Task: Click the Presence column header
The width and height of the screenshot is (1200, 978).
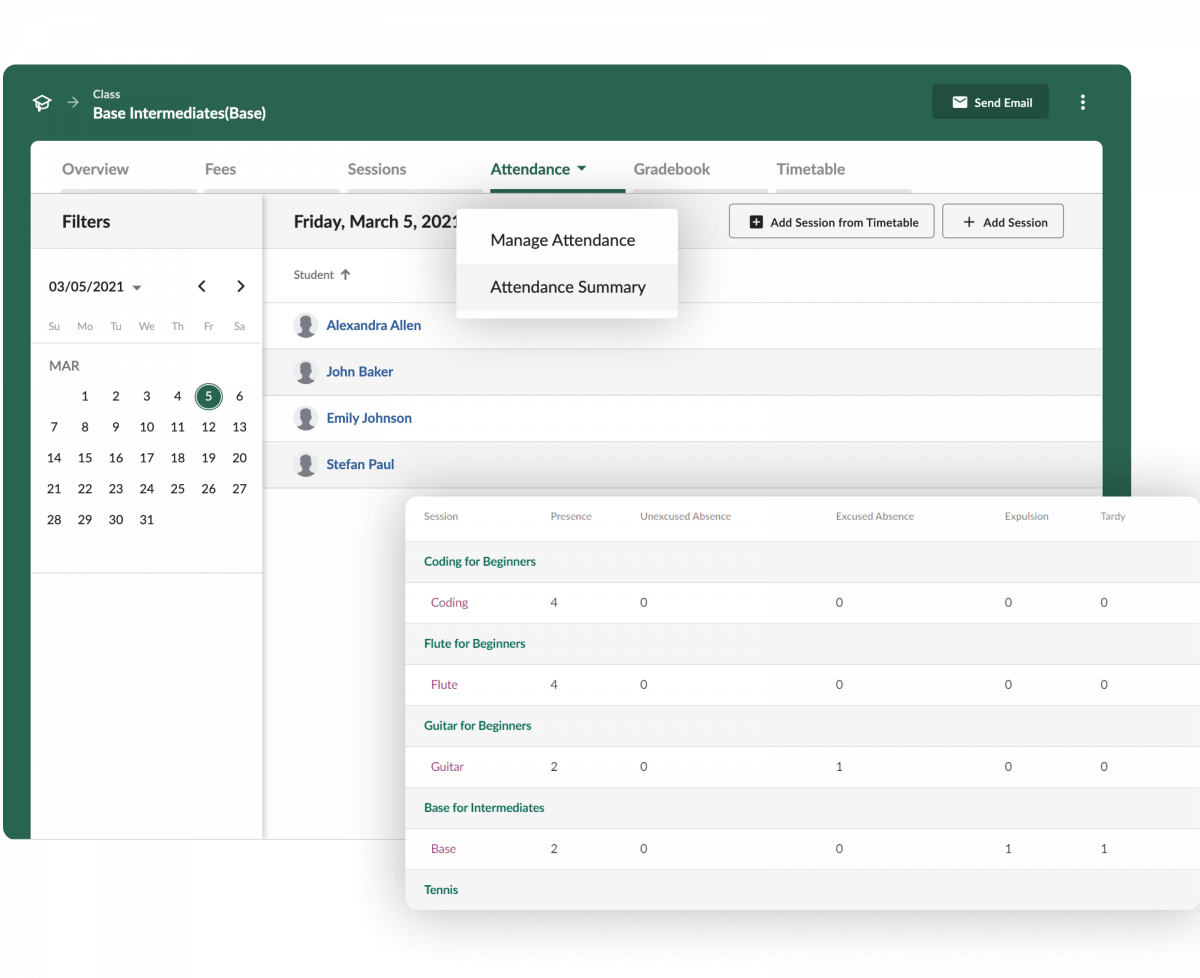Action: [571, 517]
